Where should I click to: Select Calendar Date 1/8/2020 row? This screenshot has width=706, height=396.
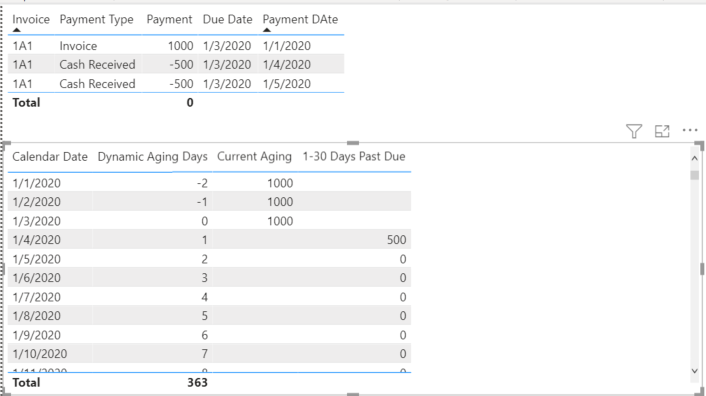point(36,316)
